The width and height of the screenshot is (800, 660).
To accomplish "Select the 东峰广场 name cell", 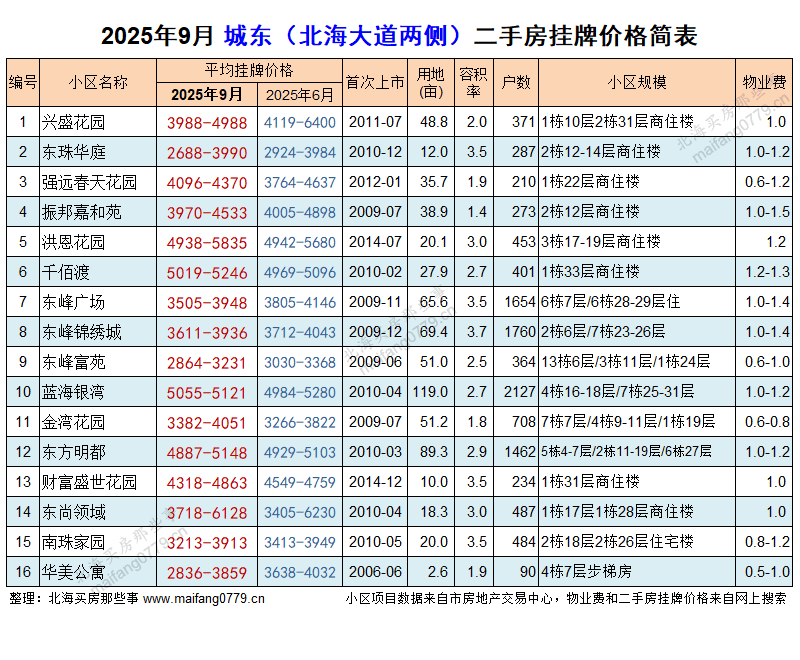I will coord(98,302).
